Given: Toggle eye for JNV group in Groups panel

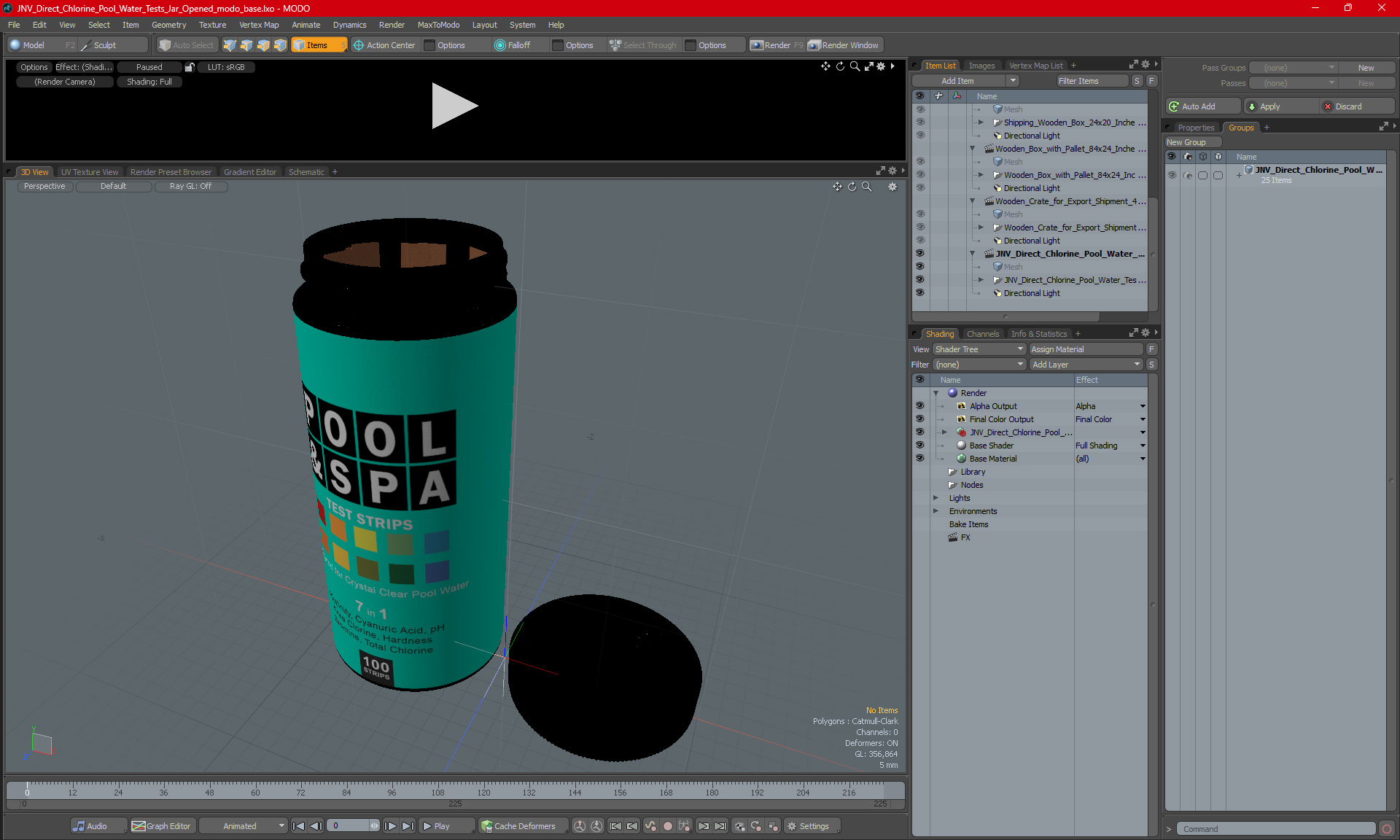Looking at the screenshot, I should [1172, 175].
